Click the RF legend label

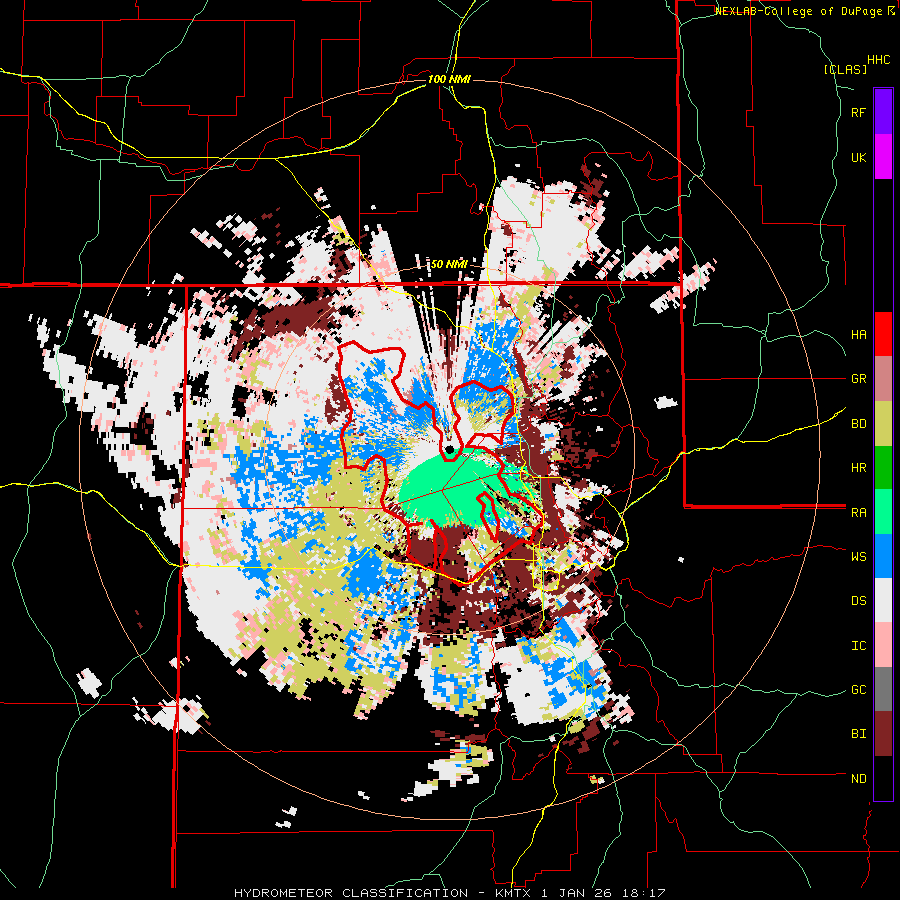858,112
